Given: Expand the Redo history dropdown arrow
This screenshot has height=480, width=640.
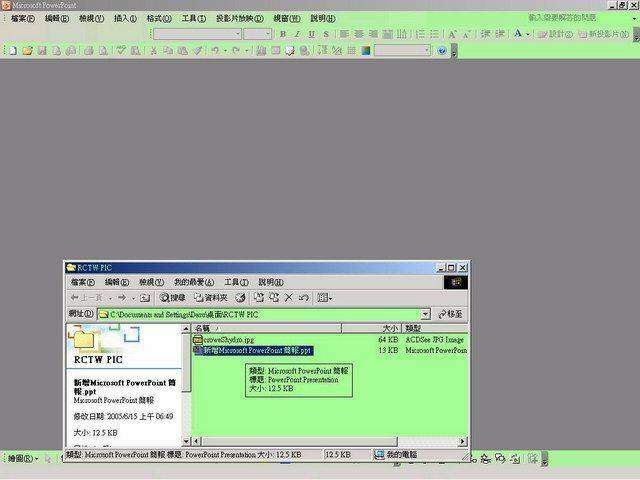Looking at the screenshot, I should click(x=246, y=51).
